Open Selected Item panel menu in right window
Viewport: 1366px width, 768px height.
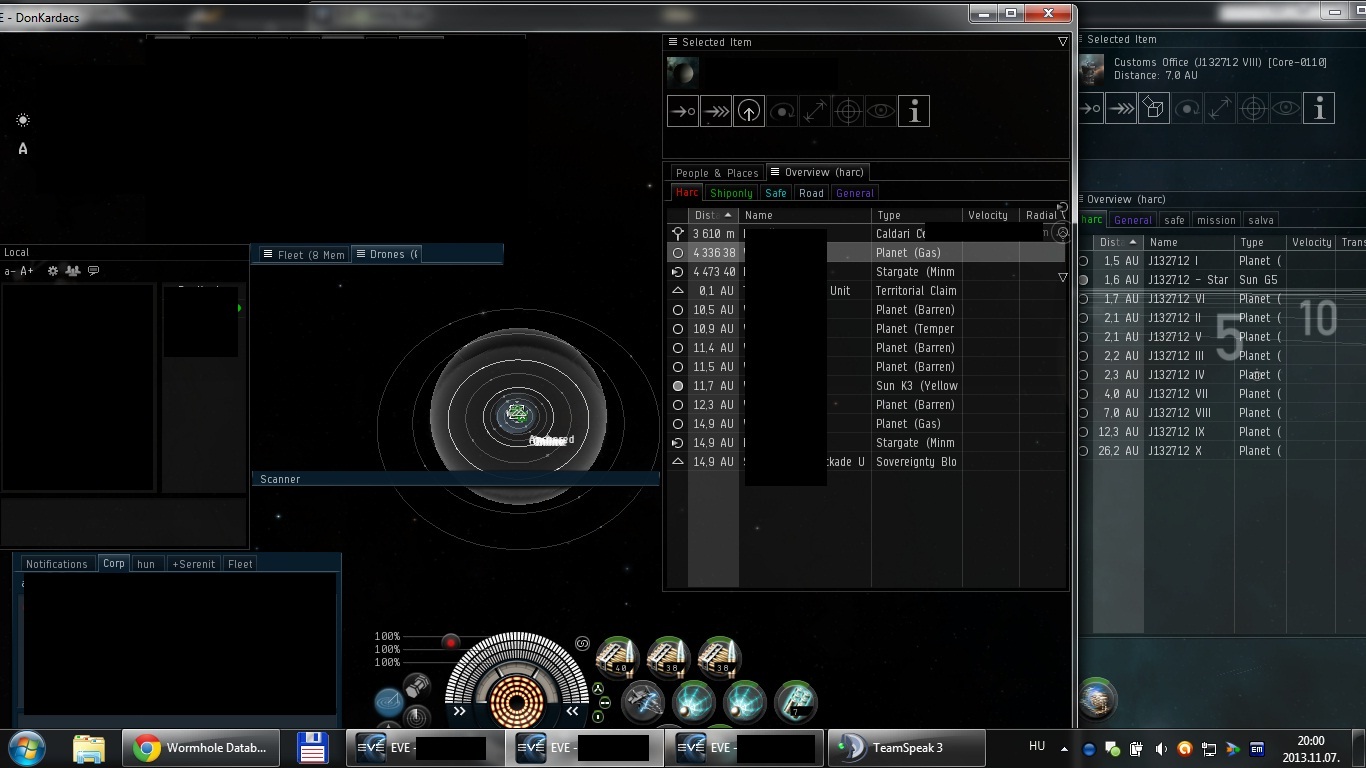pos(1081,39)
